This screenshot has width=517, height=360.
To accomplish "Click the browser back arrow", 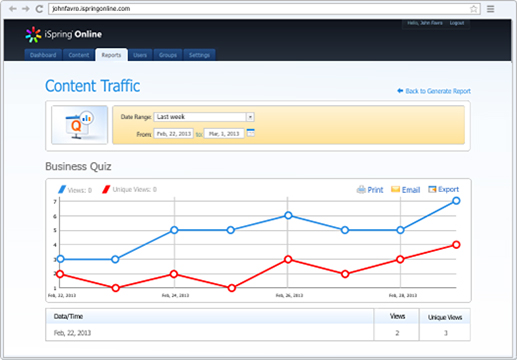I will click(13, 9).
